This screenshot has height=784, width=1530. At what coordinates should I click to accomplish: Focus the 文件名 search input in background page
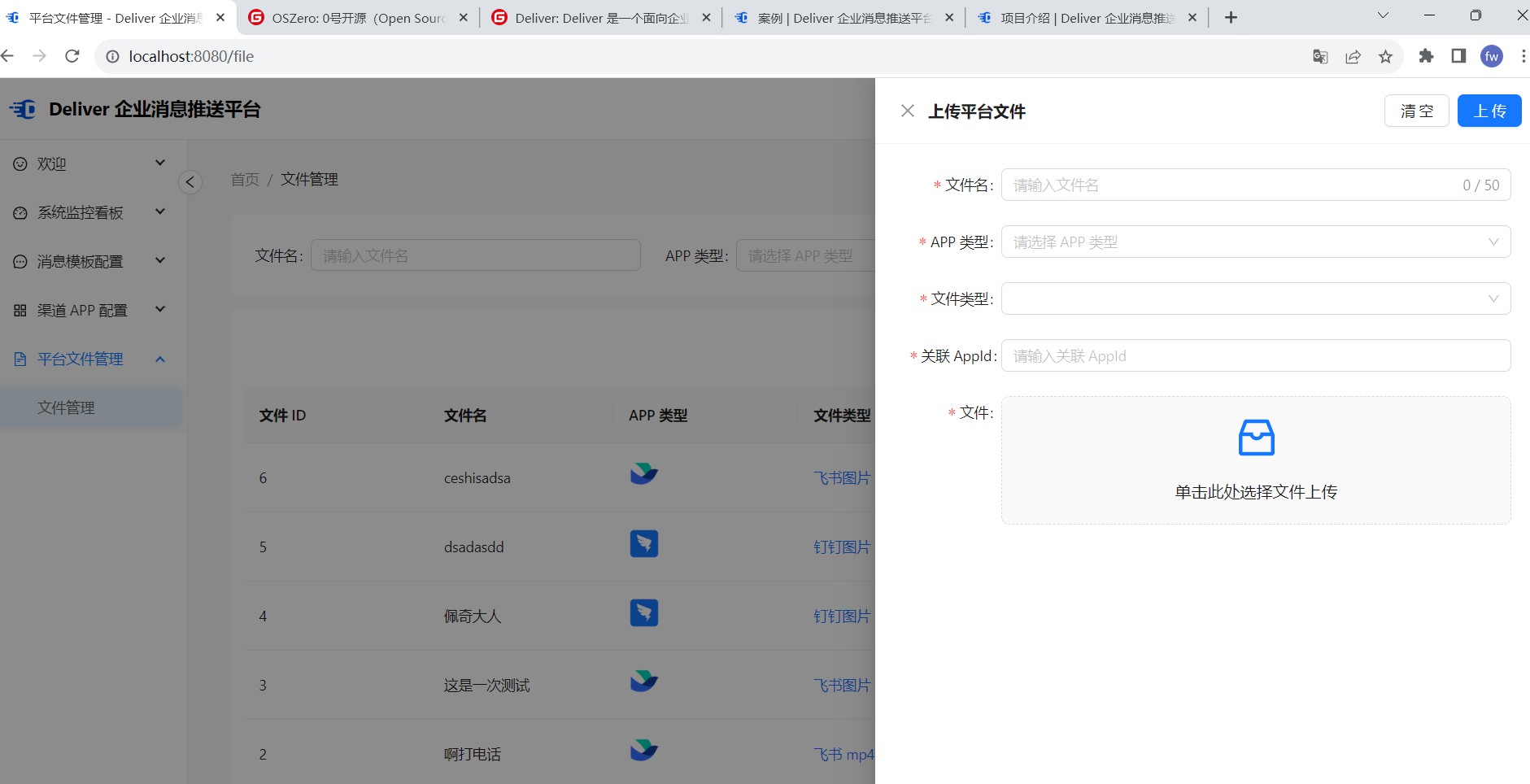pos(475,255)
